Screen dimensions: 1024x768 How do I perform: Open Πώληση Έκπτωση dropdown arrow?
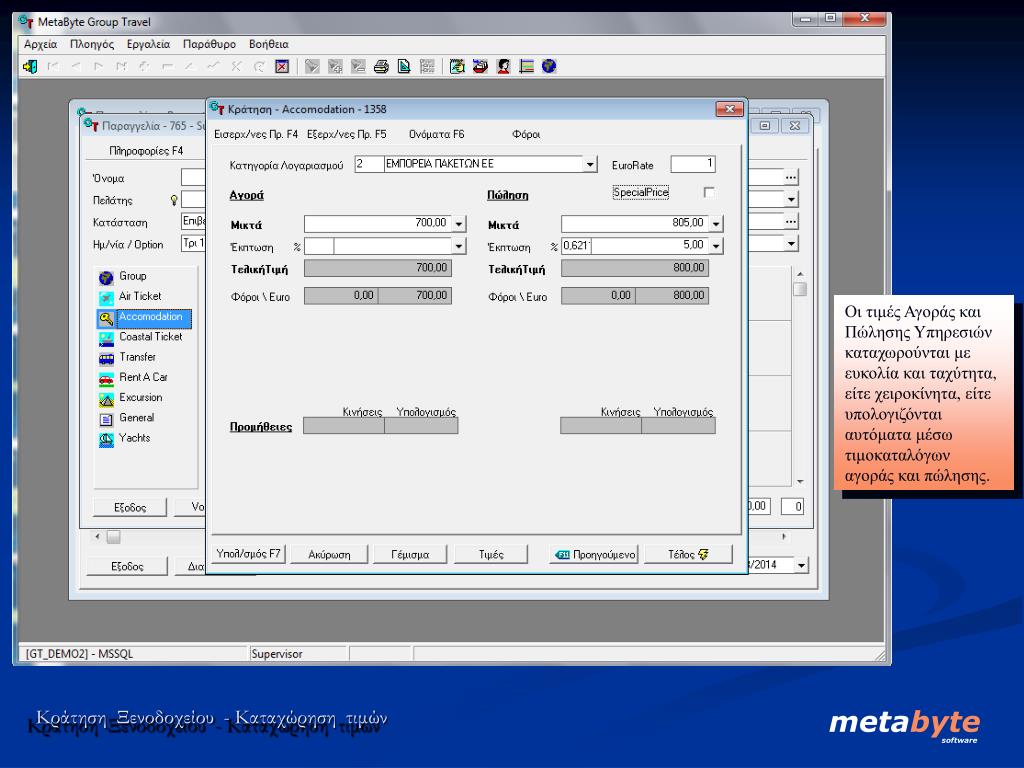point(716,246)
